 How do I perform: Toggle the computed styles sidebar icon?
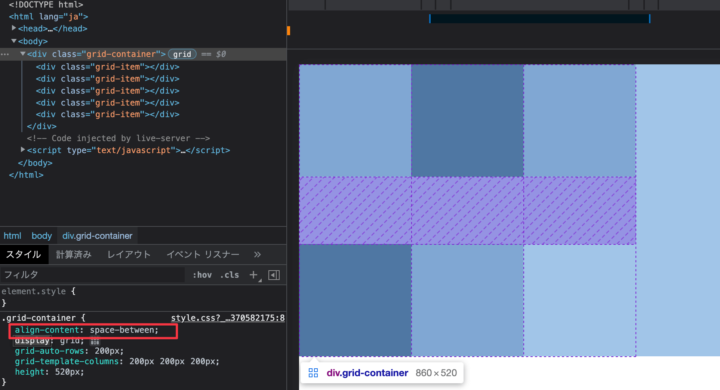pos(274,275)
